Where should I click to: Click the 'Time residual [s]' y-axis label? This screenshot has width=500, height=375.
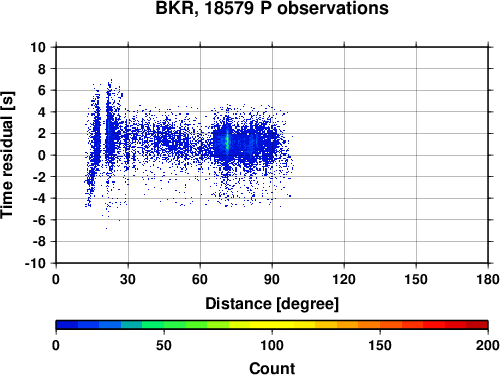coord(7,155)
